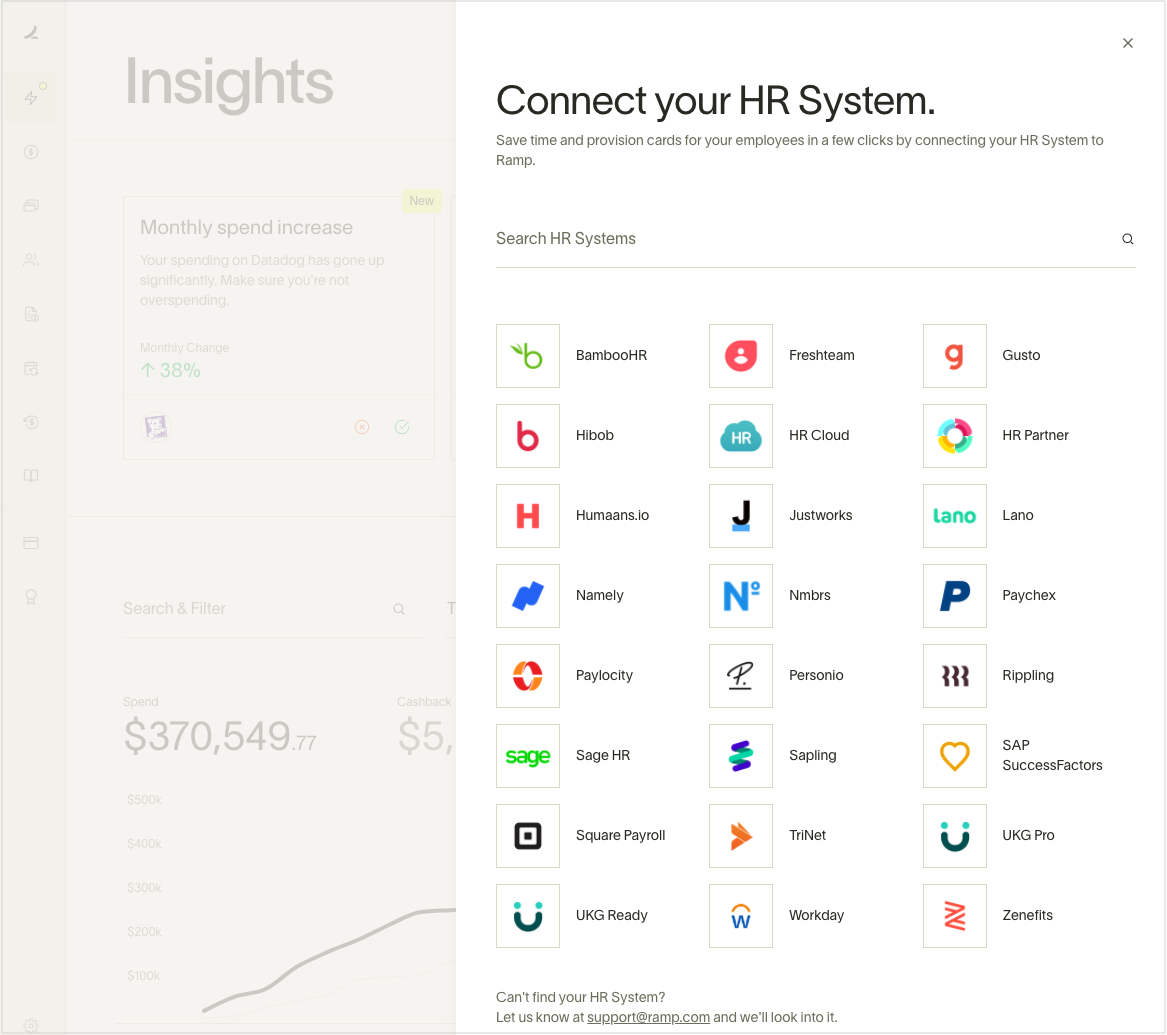
Task: Open the refund dollar icon in sidebar
Action: click(x=31, y=423)
